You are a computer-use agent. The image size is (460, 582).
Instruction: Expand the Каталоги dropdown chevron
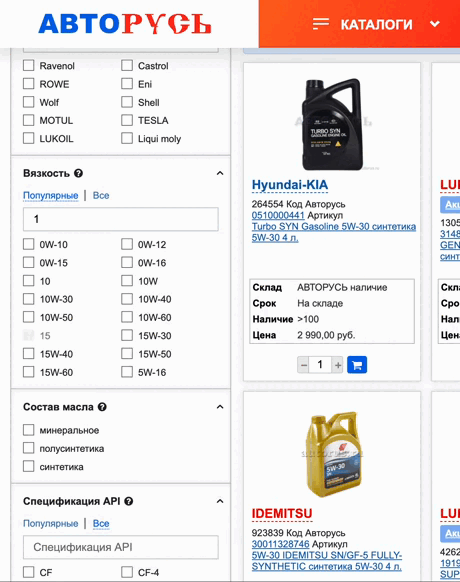(x=435, y=24)
